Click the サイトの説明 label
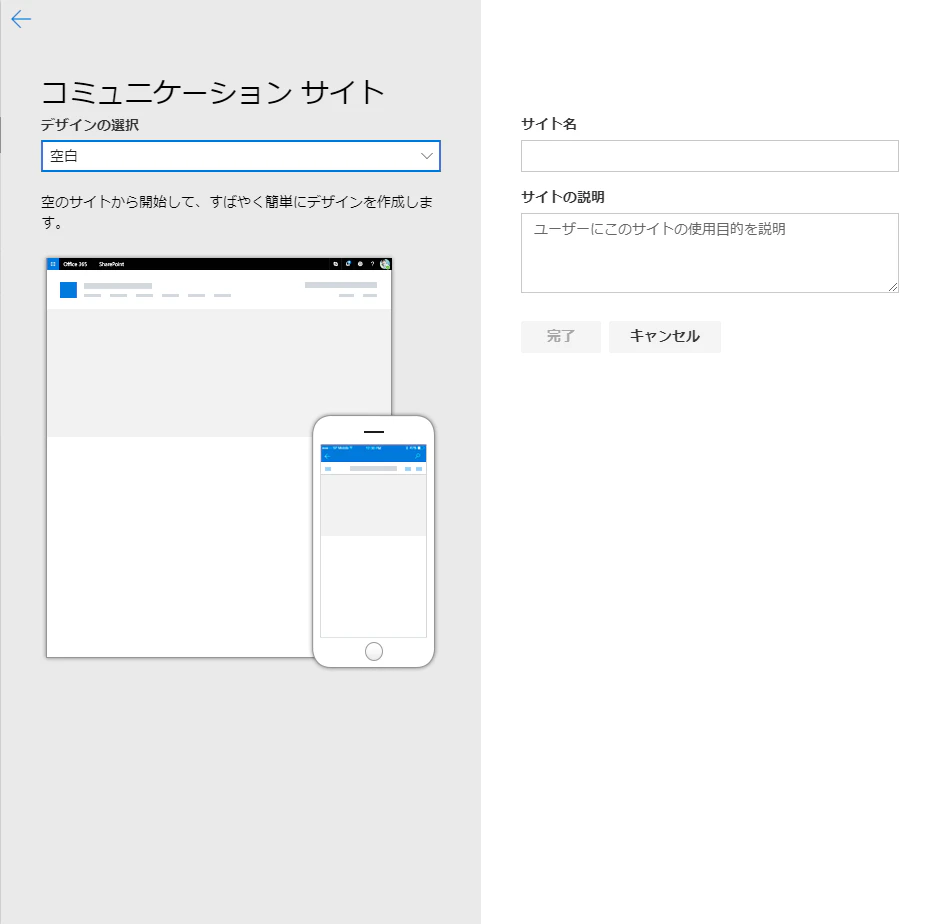The height and width of the screenshot is (924, 941). point(563,197)
